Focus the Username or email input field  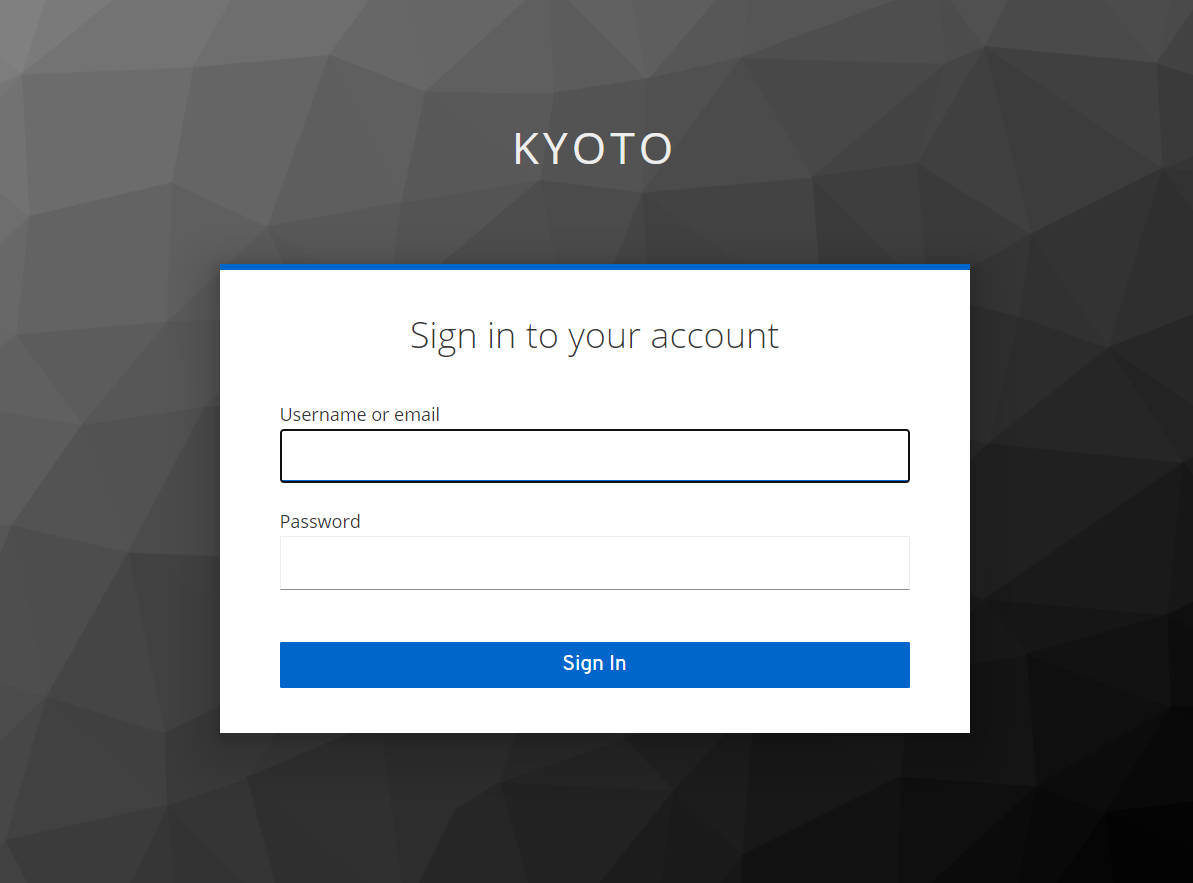[x=594, y=456]
